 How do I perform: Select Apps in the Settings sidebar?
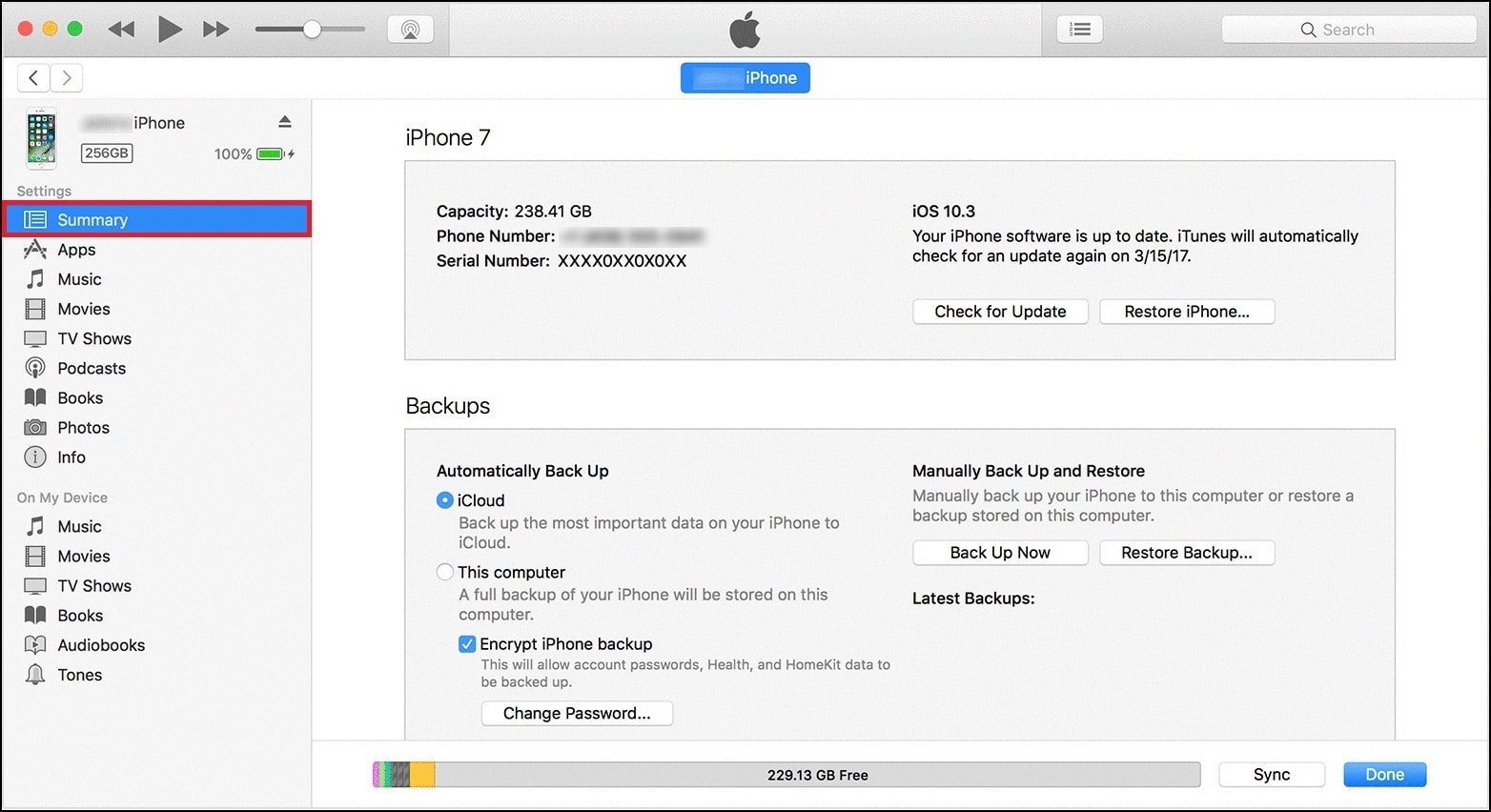(76, 250)
